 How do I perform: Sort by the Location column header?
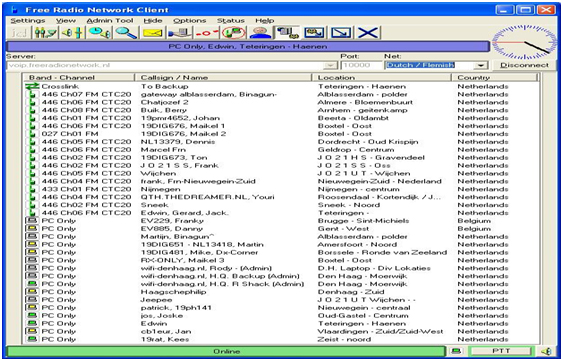pos(381,78)
